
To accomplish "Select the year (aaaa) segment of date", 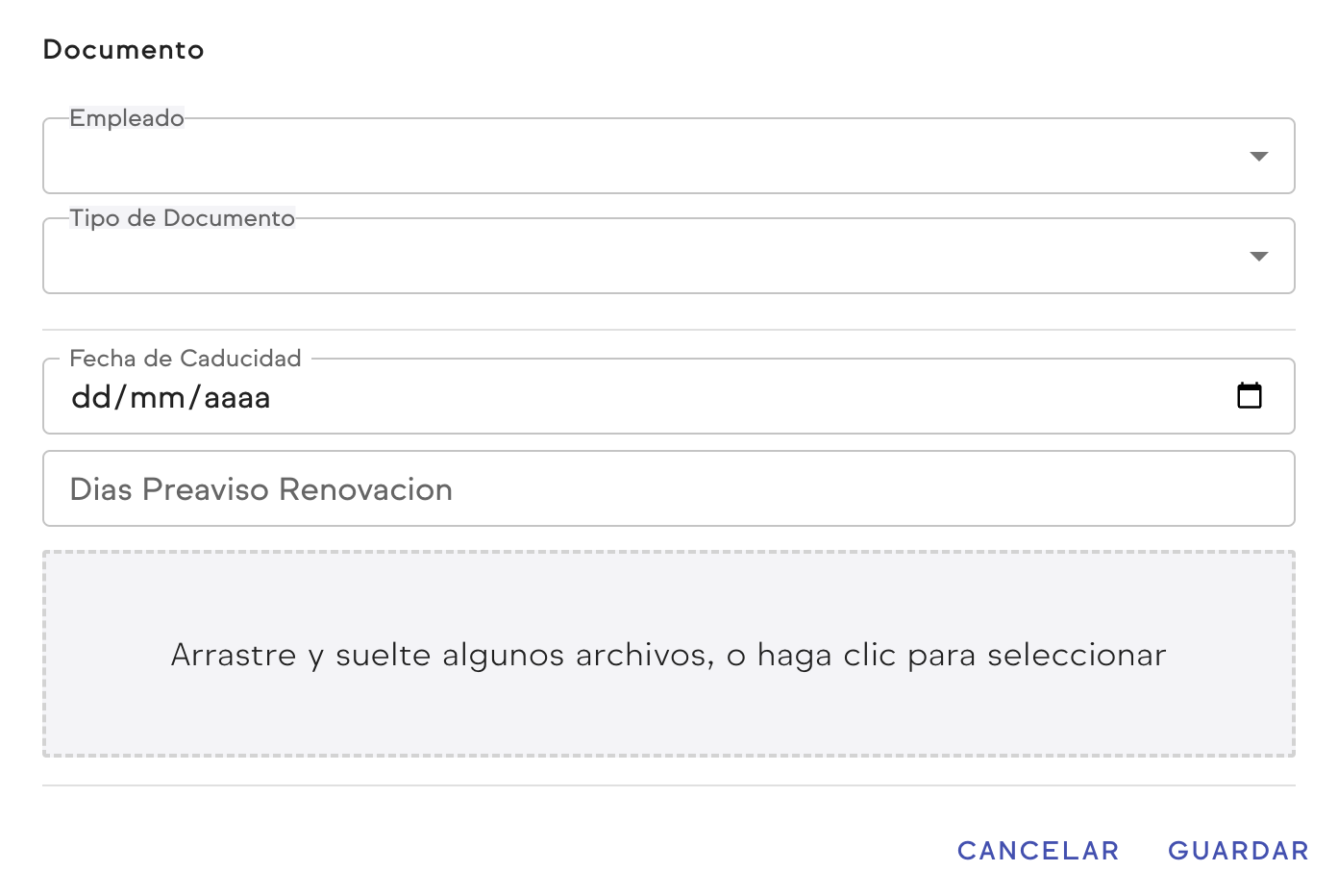I will click(x=236, y=397).
